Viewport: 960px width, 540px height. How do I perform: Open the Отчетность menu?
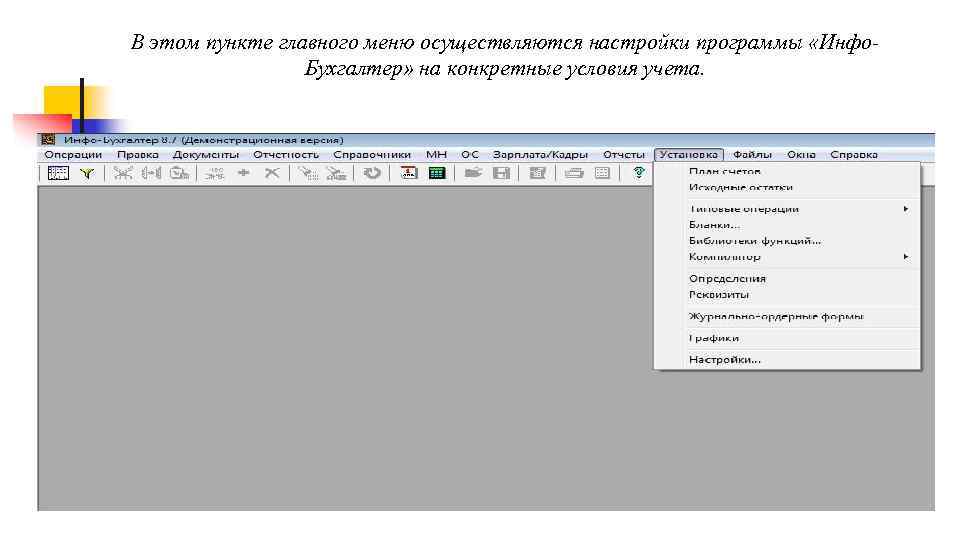click(x=286, y=155)
